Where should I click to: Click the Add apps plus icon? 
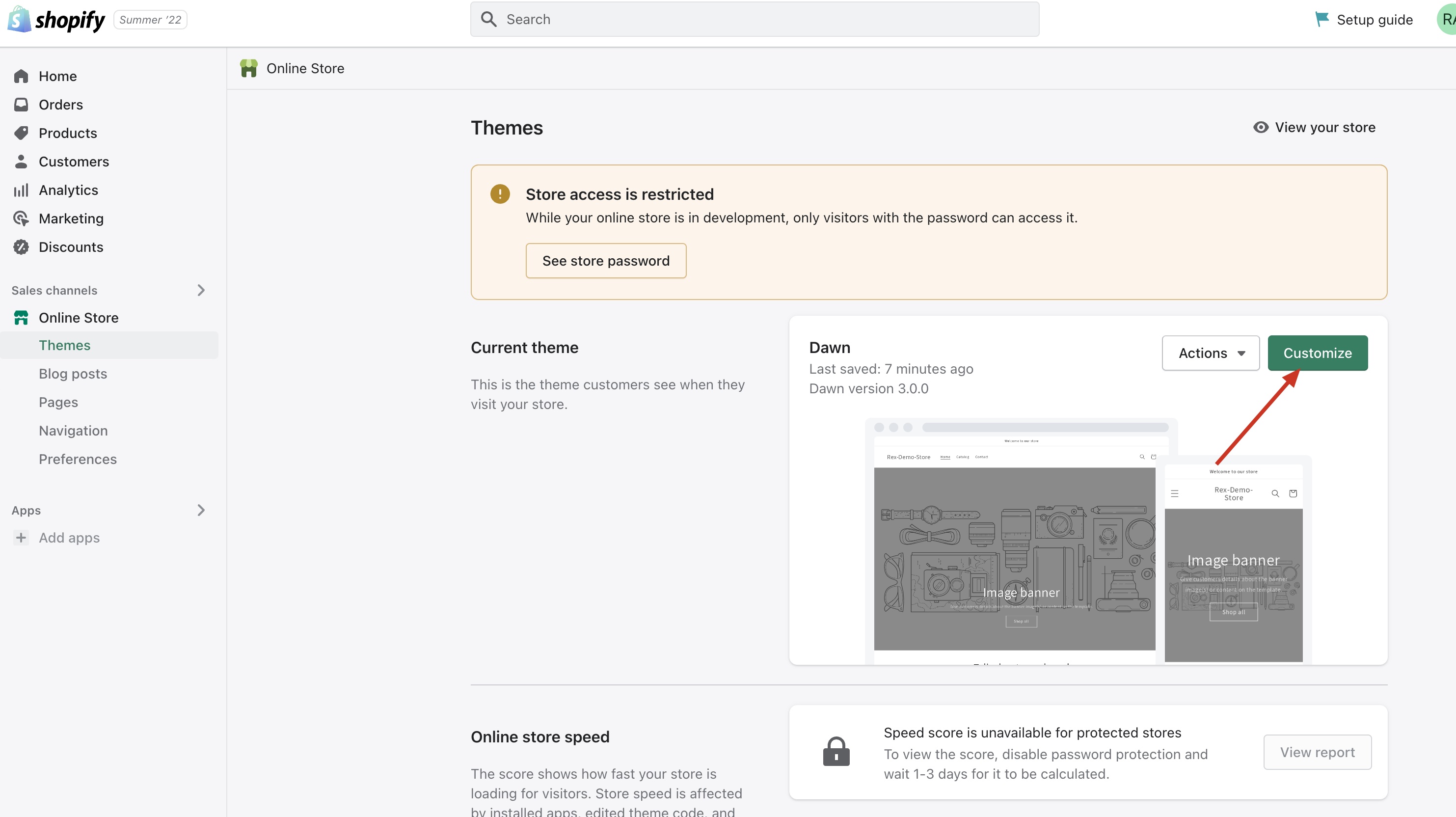(21, 538)
